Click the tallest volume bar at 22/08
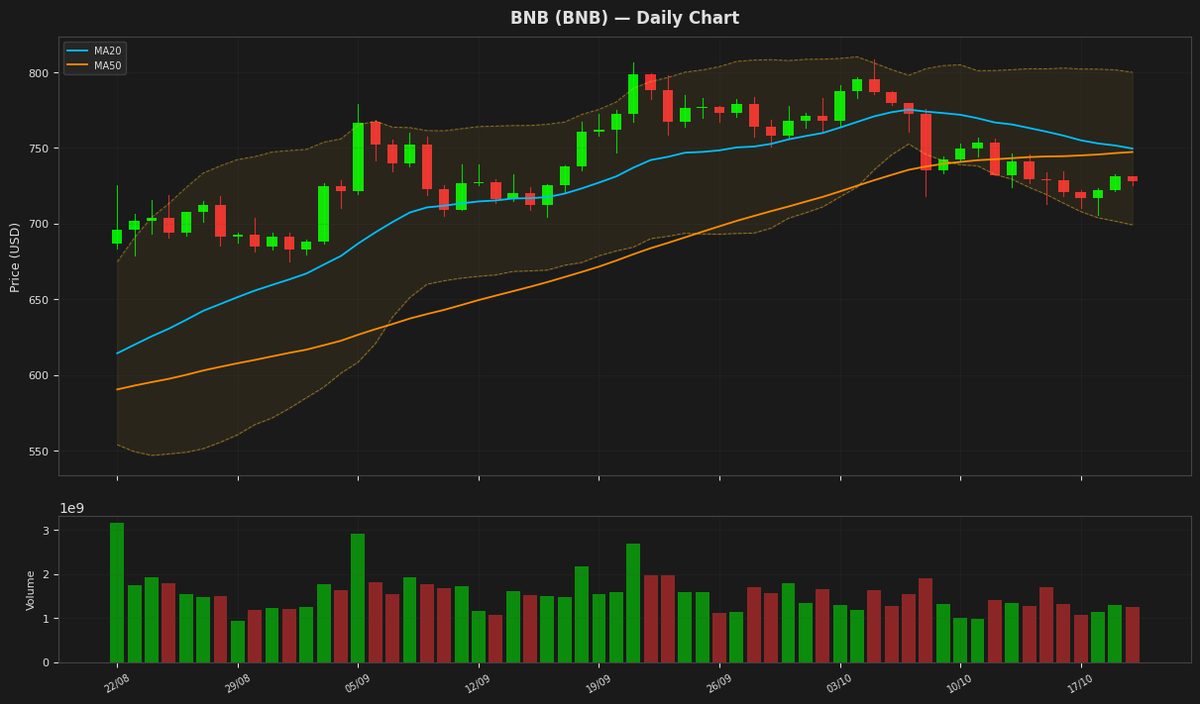 pyautogui.click(x=117, y=592)
